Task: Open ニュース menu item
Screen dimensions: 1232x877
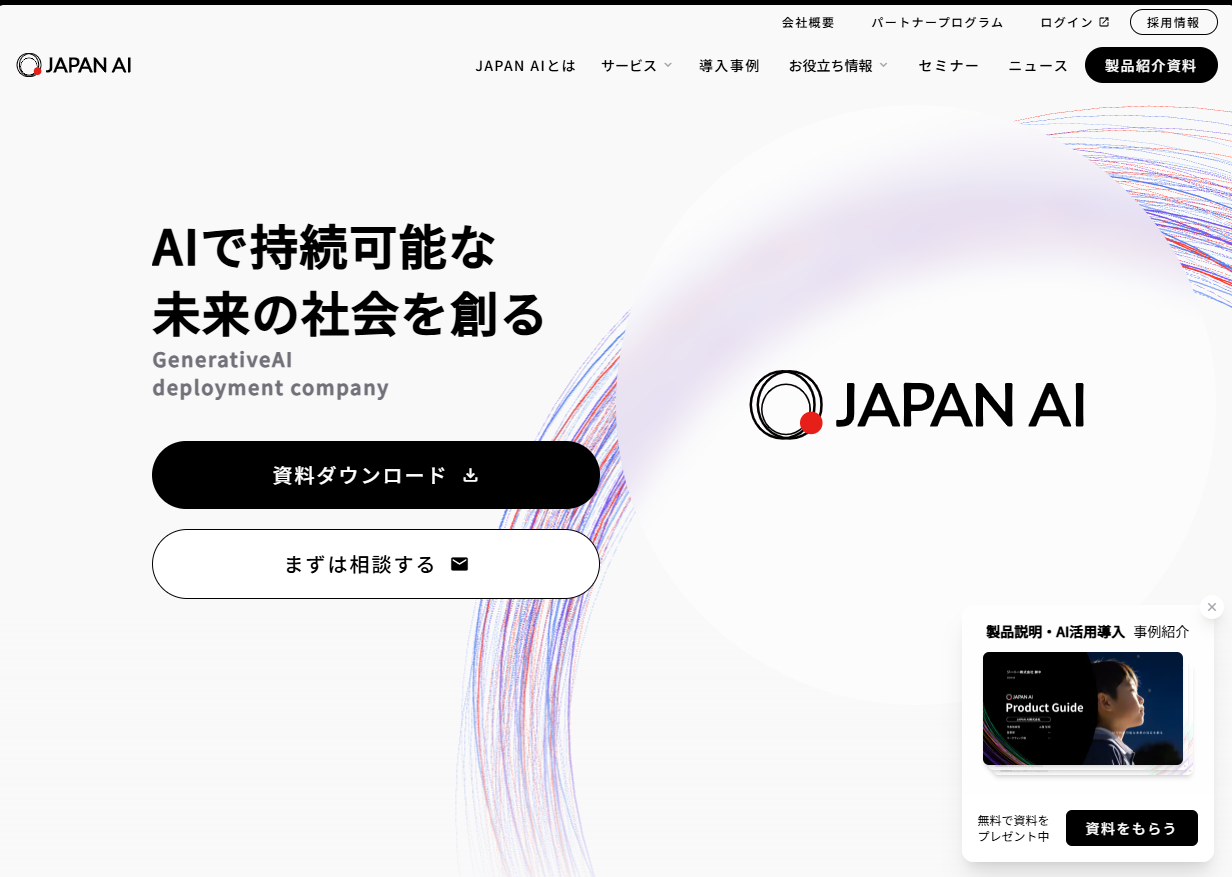Action: (1038, 66)
